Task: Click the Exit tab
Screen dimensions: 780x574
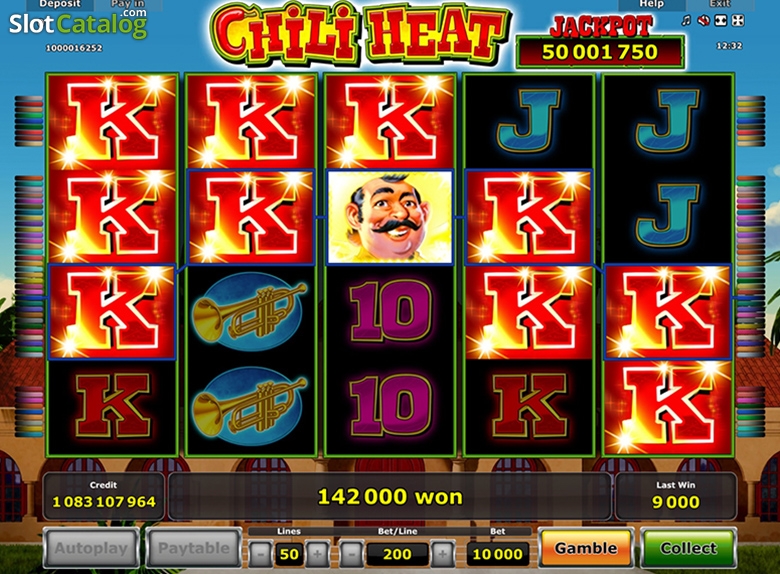Action: (720, 4)
